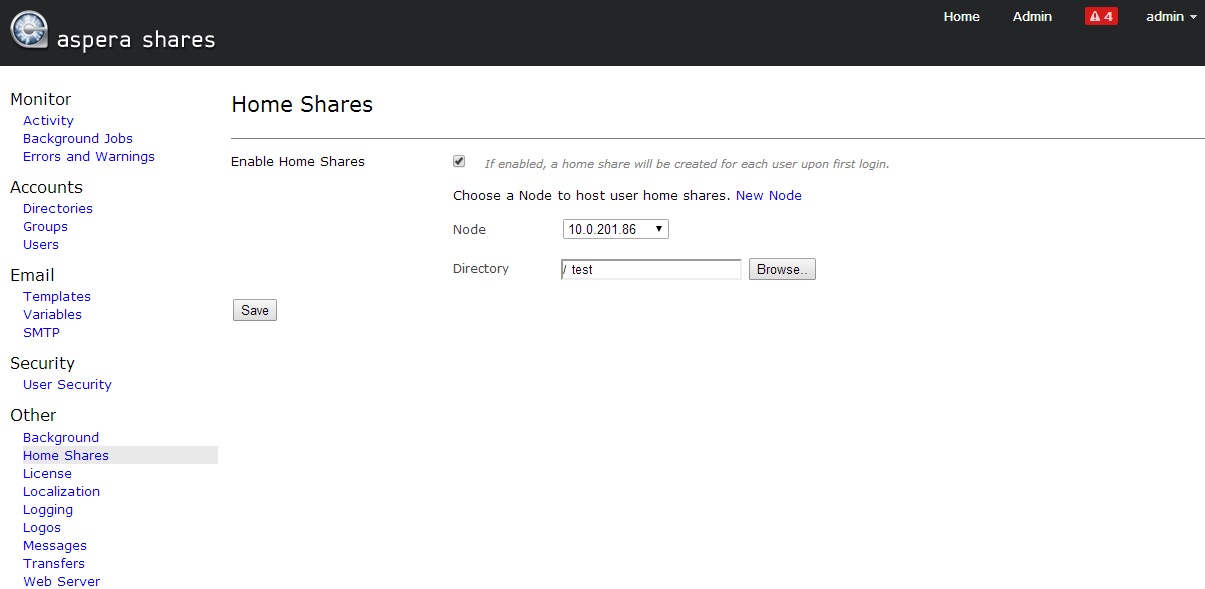
Task: Open the License page in sidebar
Action: [47, 473]
